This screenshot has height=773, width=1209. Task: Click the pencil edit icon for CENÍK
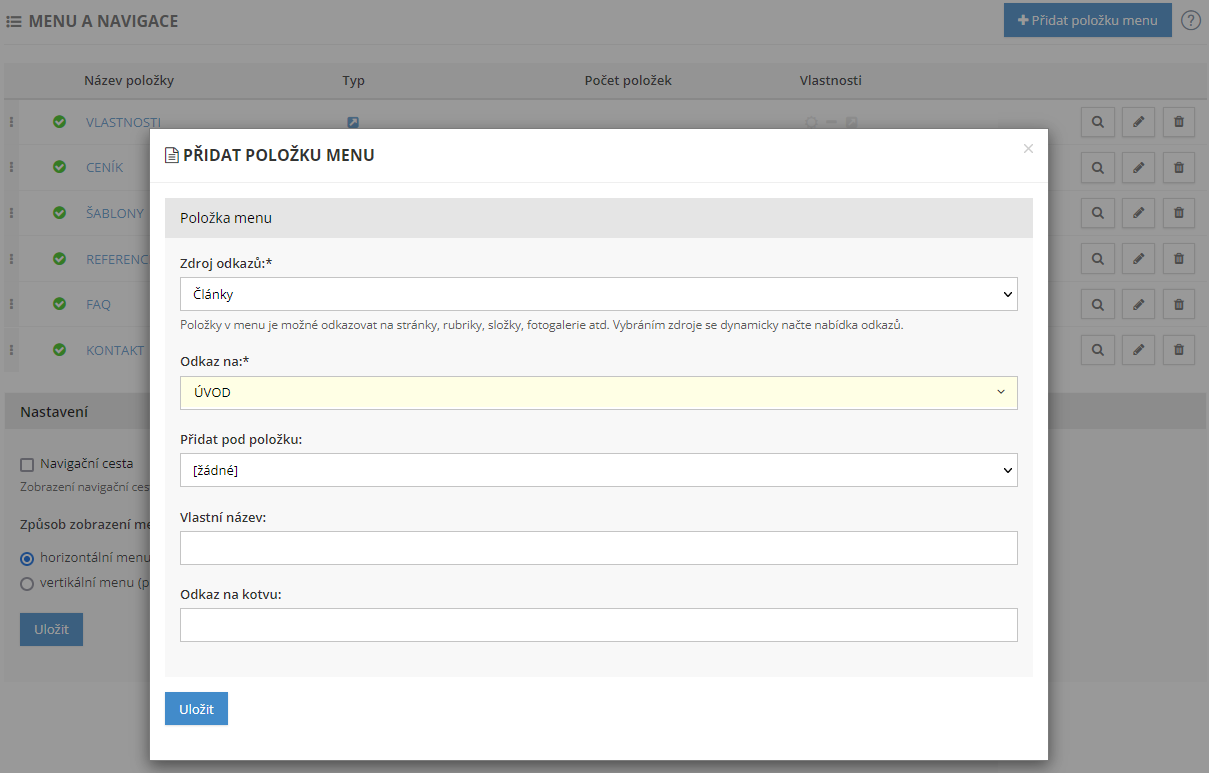coord(1138,168)
